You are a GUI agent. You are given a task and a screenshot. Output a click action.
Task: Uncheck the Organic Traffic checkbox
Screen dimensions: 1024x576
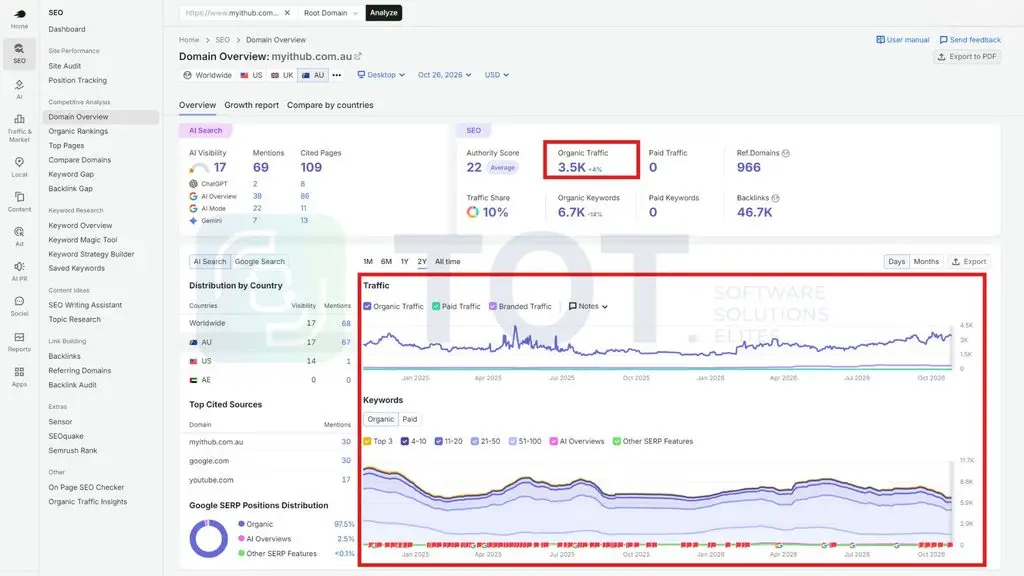click(x=367, y=306)
